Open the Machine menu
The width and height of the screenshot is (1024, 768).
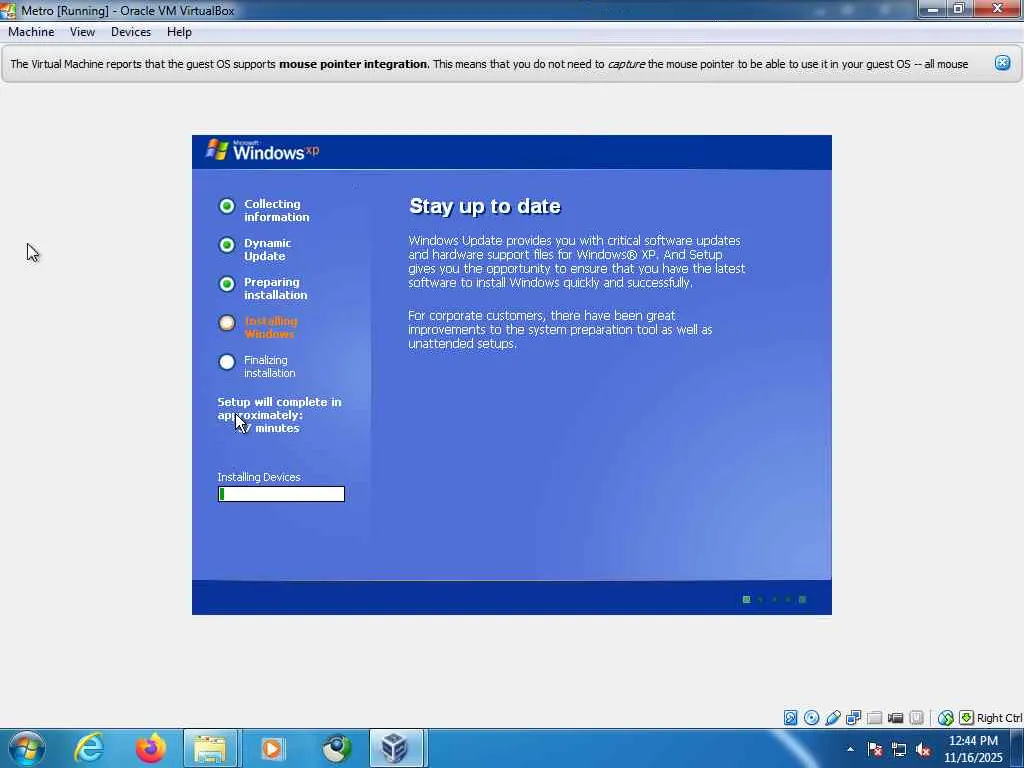(x=31, y=32)
